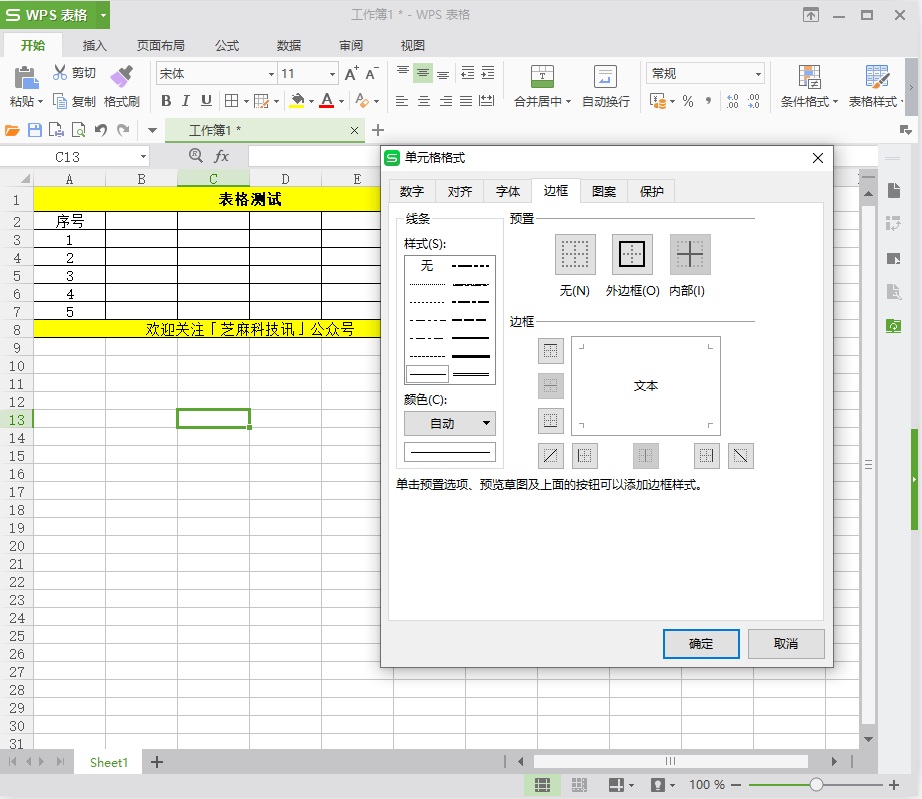
Task: Click the increase decimal places icon
Action: click(733, 101)
